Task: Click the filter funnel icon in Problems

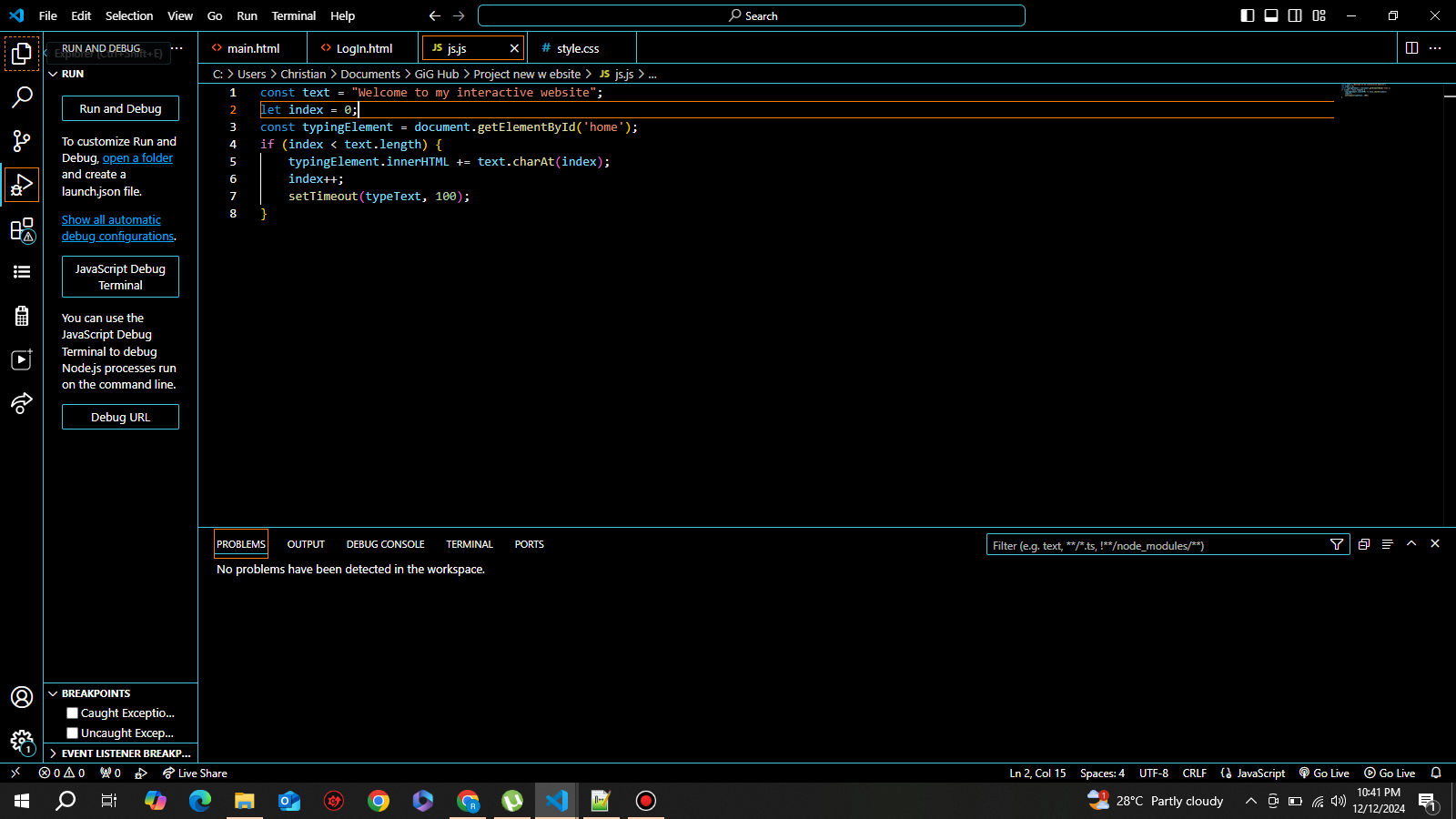Action: pyautogui.click(x=1337, y=545)
